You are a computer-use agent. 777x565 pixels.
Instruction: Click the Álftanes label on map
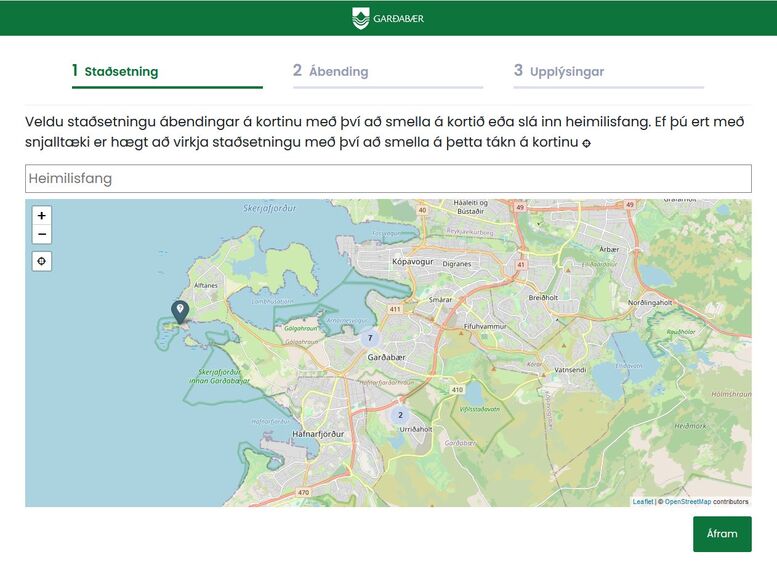pyautogui.click(x=206, y=285)
